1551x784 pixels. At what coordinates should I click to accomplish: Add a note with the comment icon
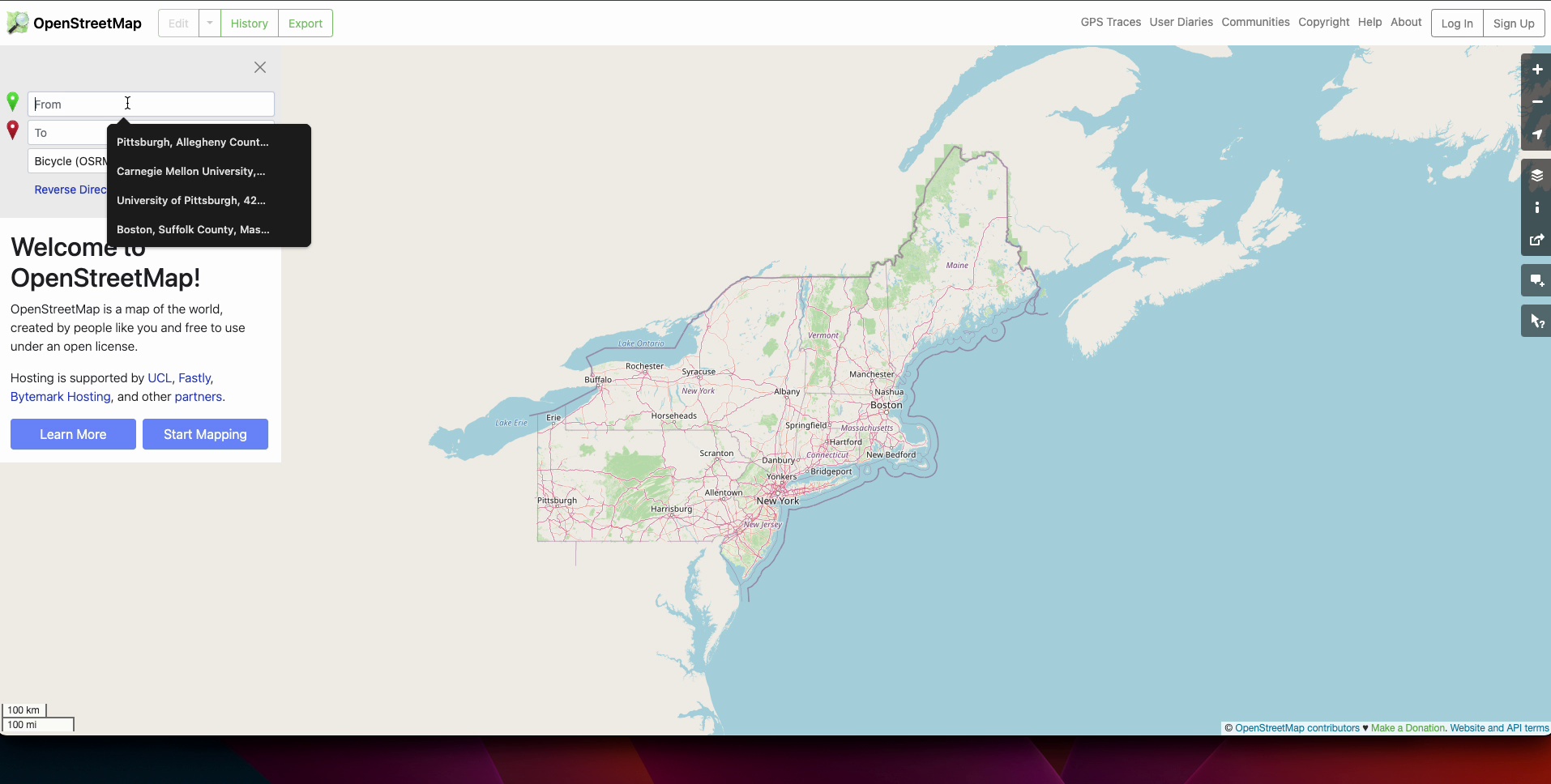(x=1536, y=281)
